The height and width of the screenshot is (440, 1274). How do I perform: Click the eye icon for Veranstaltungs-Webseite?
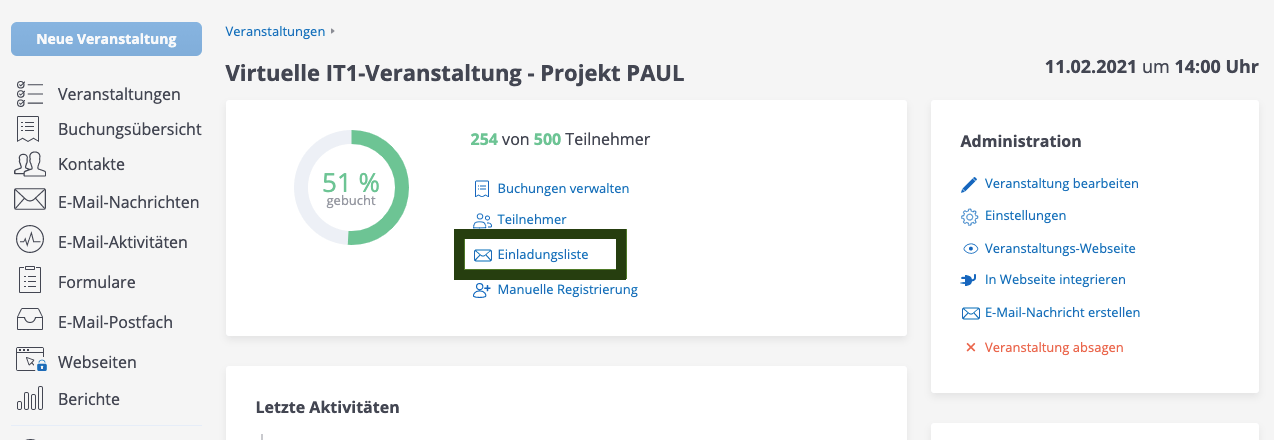968,249
